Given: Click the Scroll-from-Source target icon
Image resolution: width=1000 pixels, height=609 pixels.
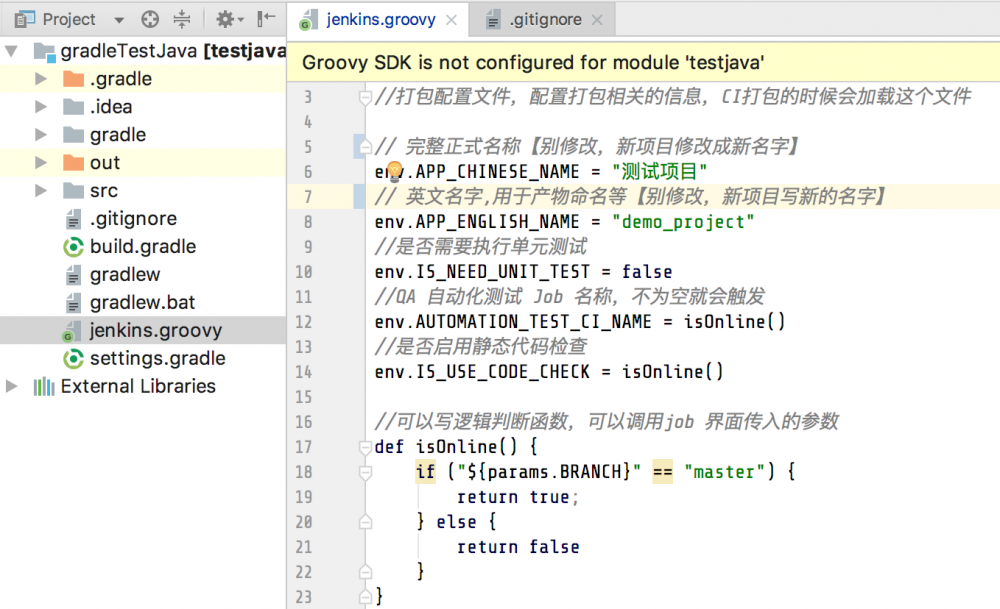Looking at the screenshot, I should coord(150,19).
